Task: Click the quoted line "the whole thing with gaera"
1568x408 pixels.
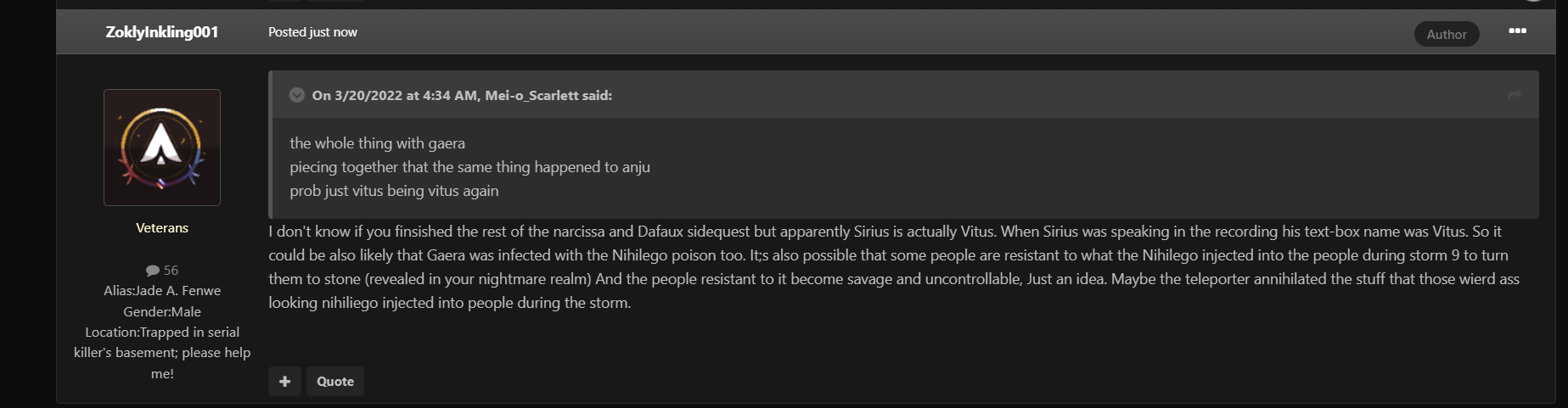Action: [377, 143]
